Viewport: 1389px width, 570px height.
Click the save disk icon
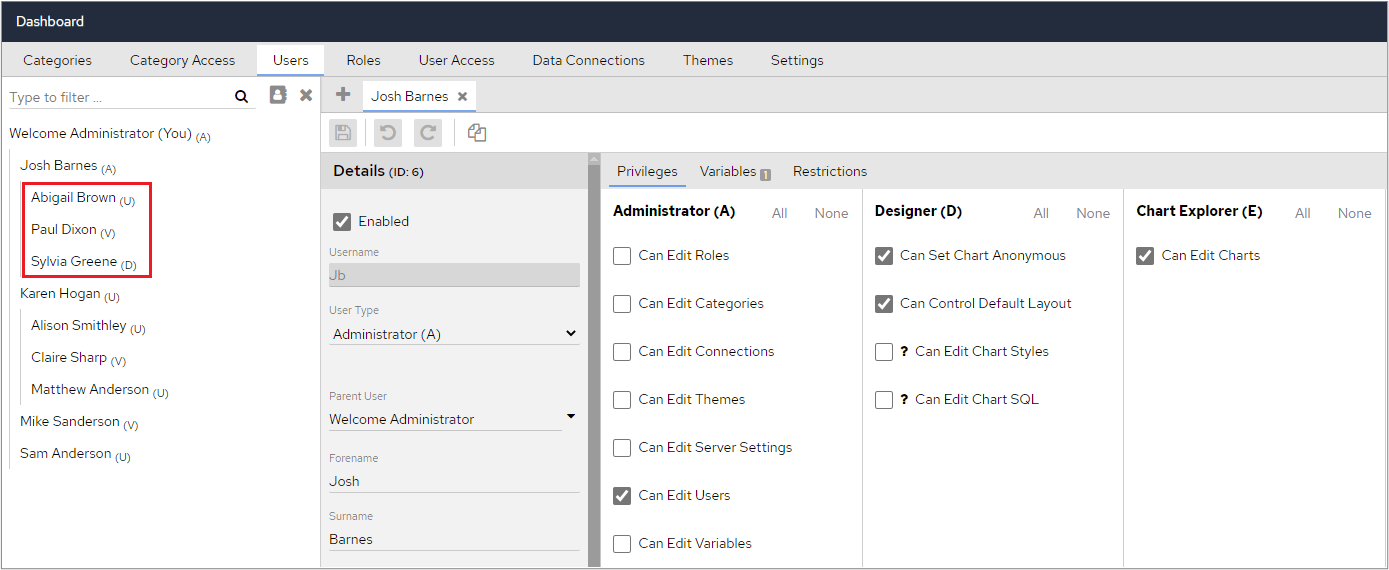tap(343, 133)
